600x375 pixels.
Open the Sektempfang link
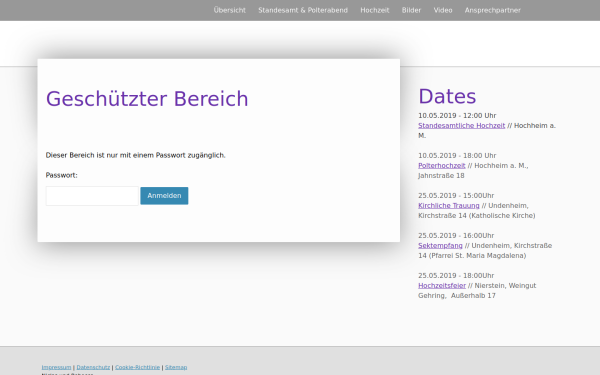coord(440,246)
